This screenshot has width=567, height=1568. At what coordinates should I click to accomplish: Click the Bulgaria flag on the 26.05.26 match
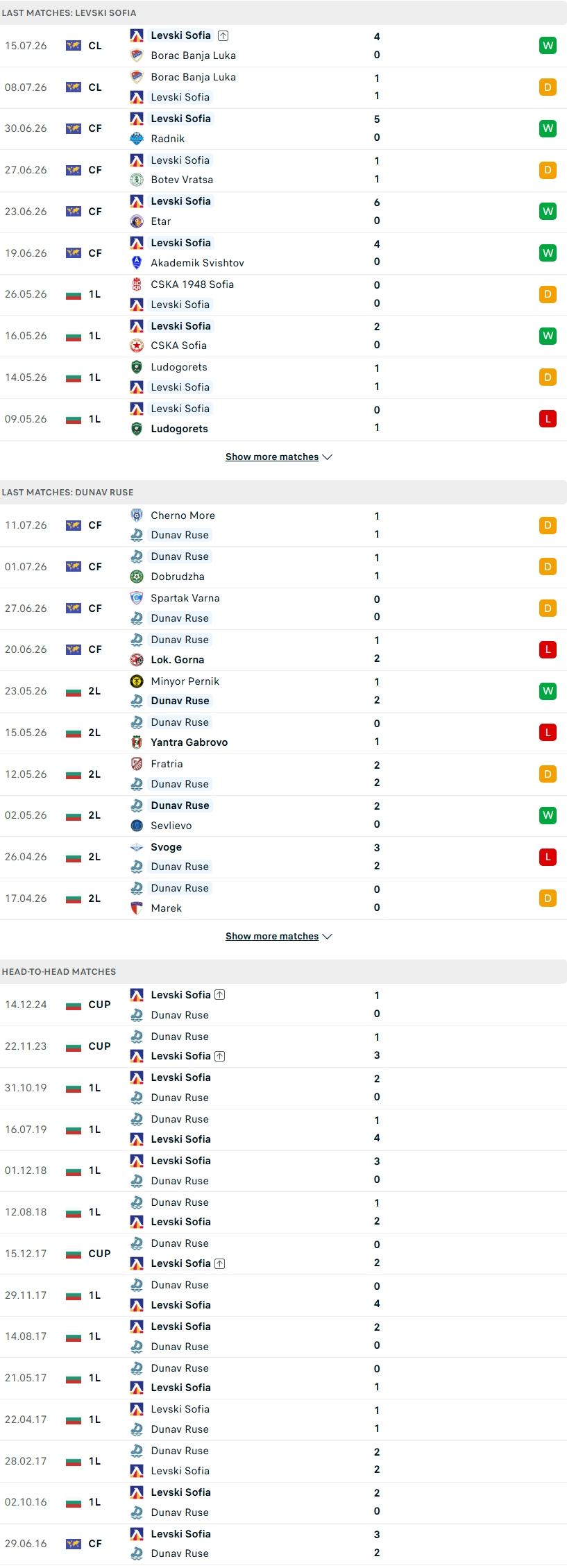point(74,295)
